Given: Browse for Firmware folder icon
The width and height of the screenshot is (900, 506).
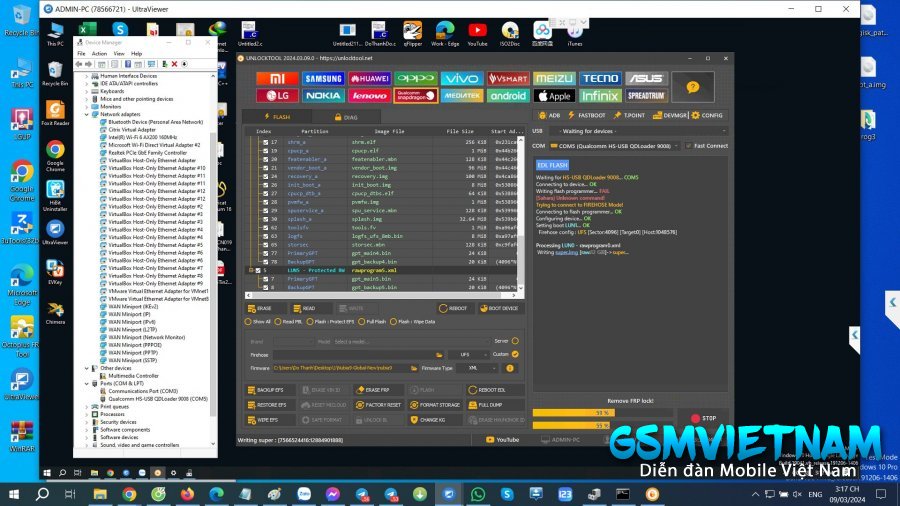Looking at the screenshot, I should click(x=414, y=368).
